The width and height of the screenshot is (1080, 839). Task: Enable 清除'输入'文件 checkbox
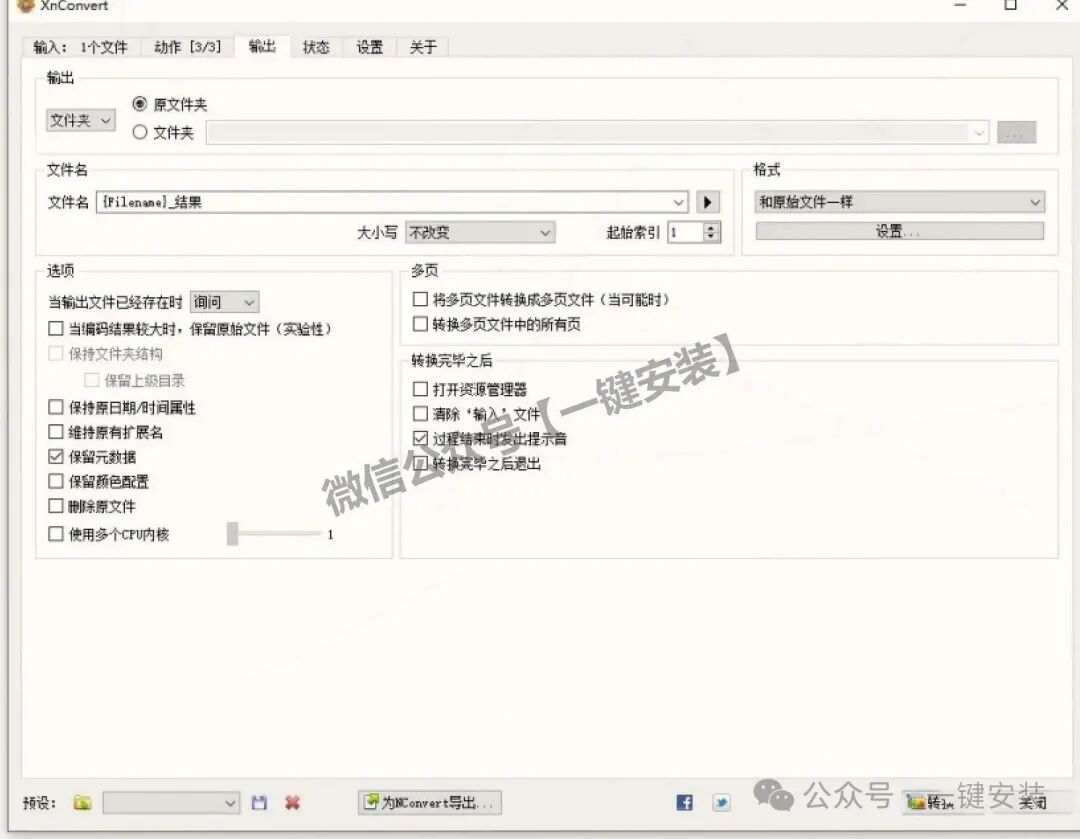pyautogui.click(x=420, y=414)
